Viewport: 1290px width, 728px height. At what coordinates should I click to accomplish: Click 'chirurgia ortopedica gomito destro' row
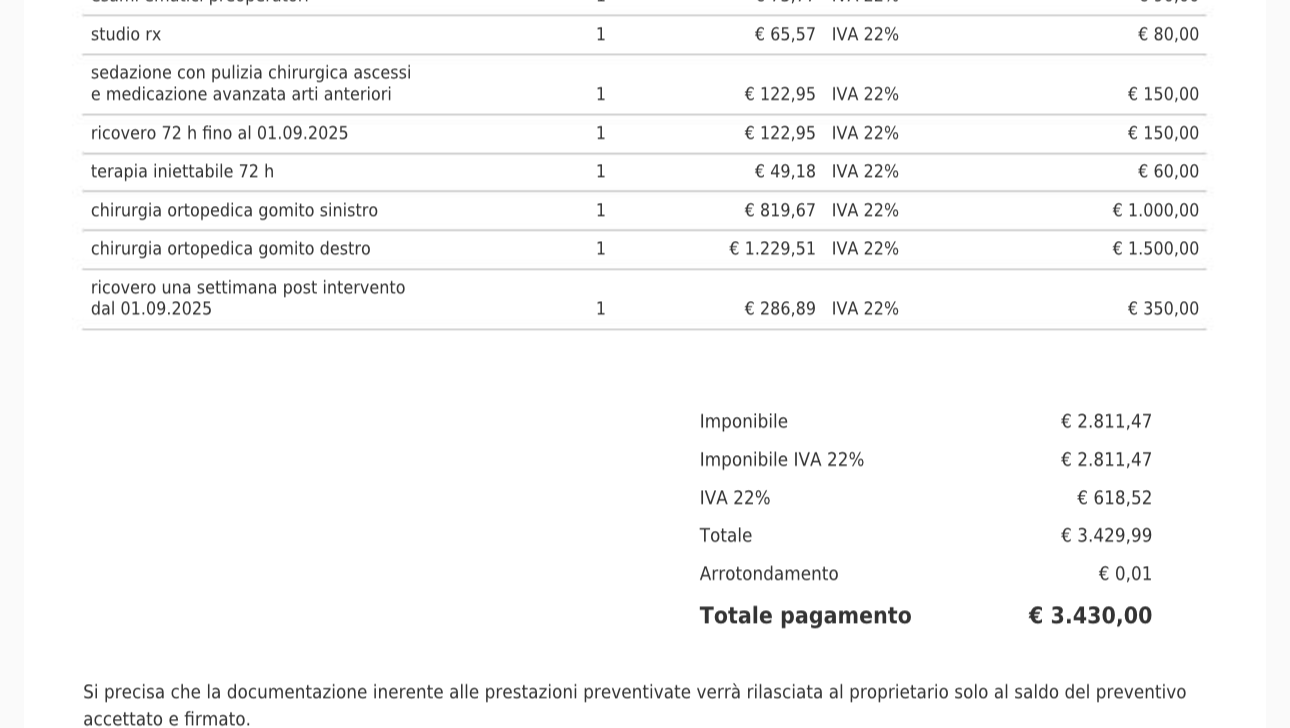click(x=230, y=249)
